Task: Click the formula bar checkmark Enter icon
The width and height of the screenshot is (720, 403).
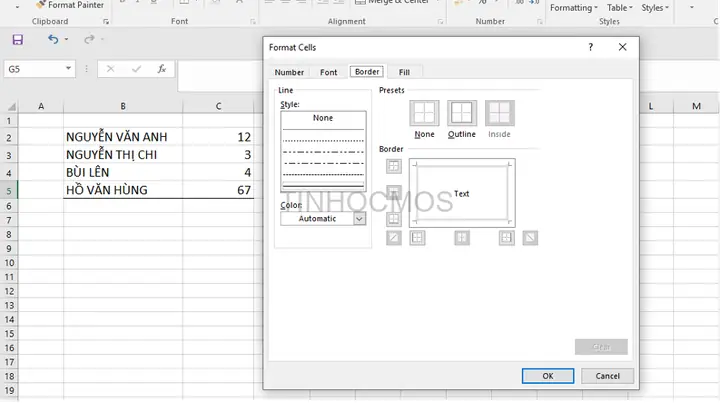Action: 136,69
